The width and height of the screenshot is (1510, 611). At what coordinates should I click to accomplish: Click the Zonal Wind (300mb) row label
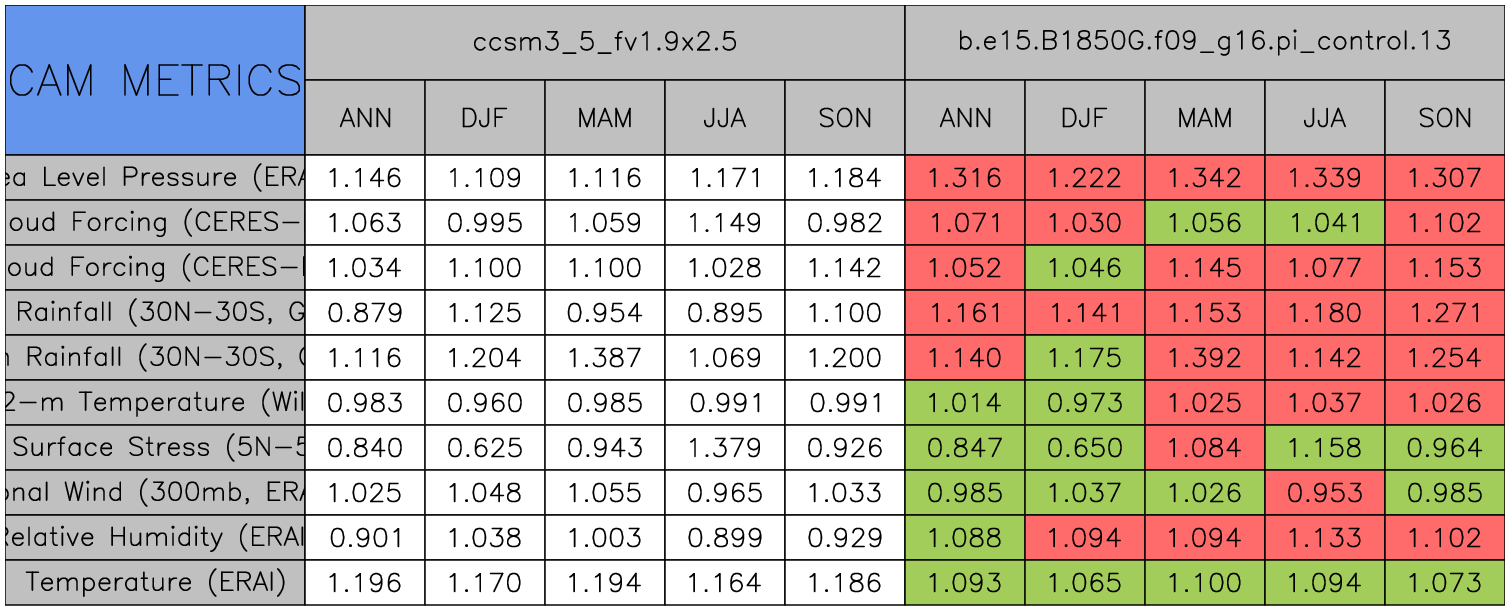click(x=154, y=492)
